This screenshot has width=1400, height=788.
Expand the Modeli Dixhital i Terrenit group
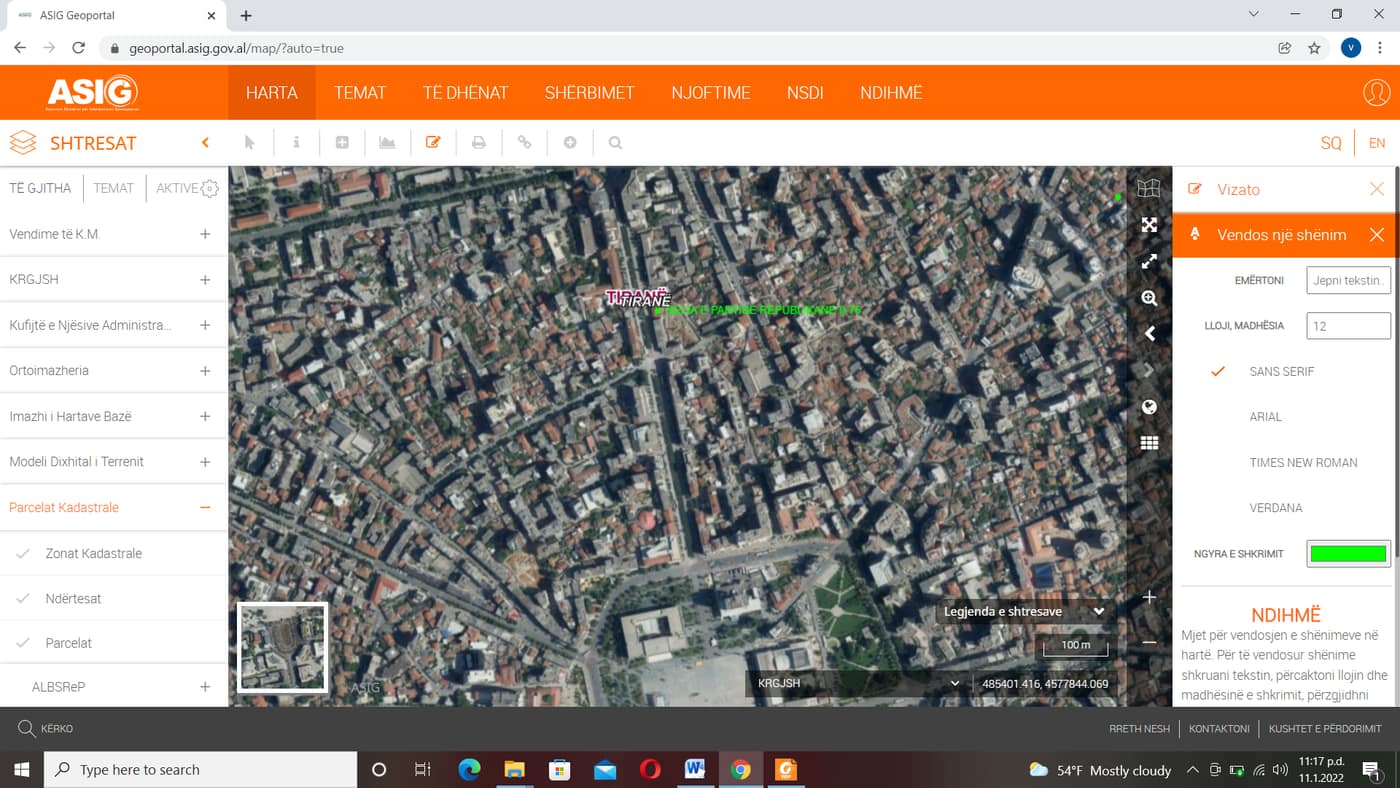205,461
